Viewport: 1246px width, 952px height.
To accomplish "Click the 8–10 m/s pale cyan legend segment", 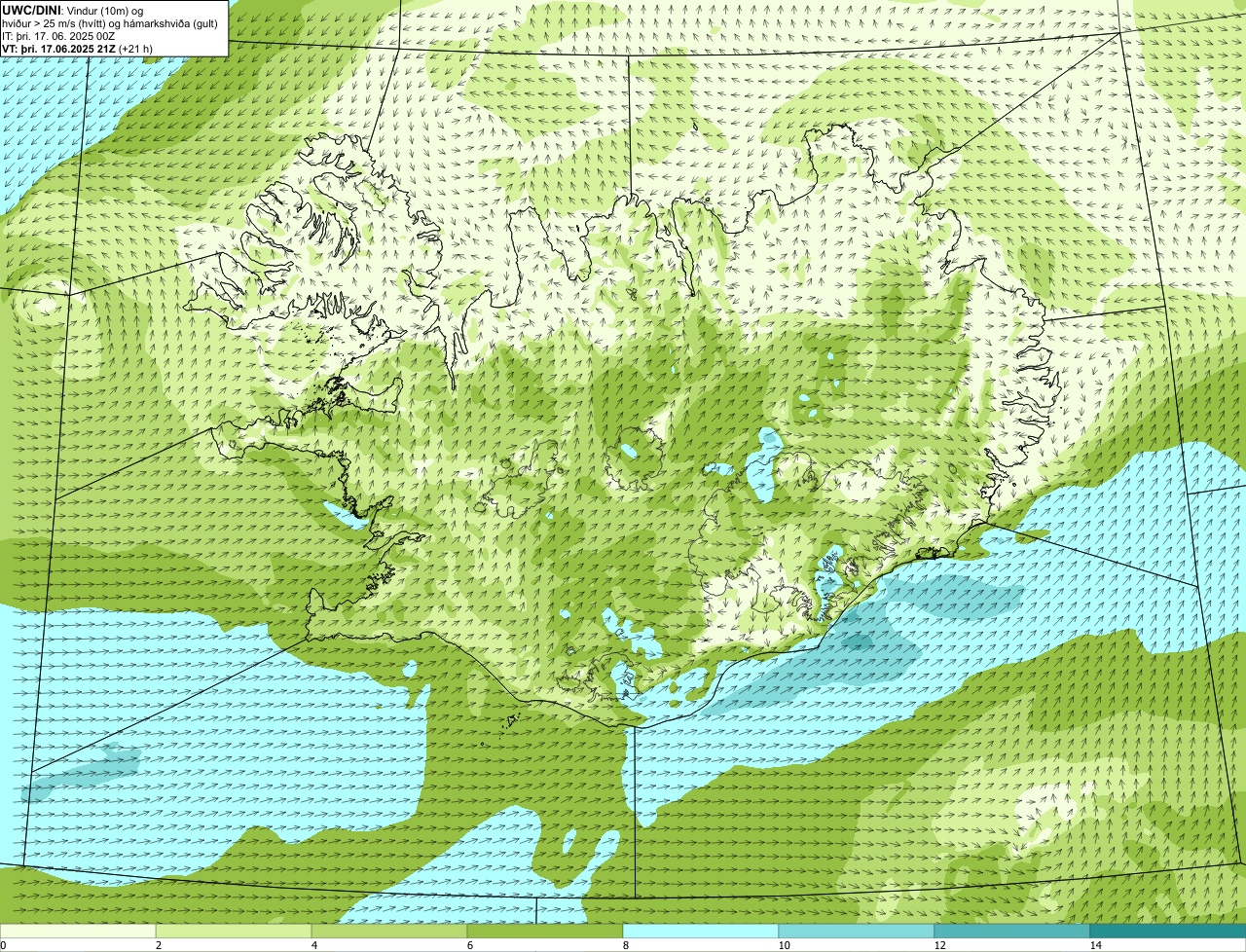I will 701,931.
